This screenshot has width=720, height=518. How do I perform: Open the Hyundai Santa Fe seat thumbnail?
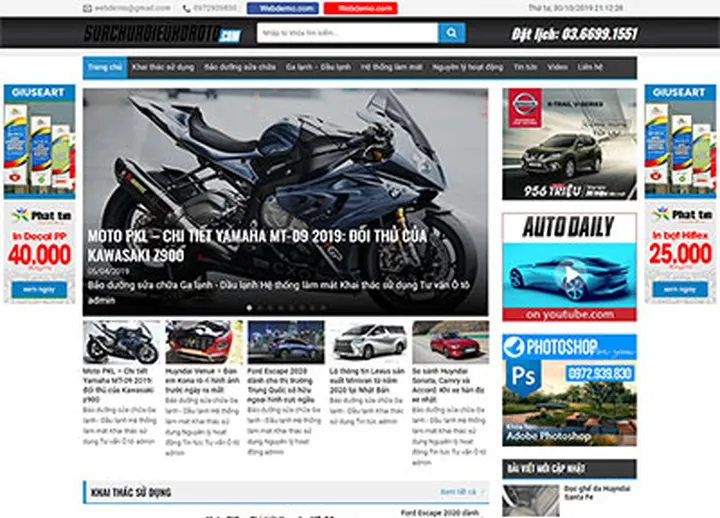(x=531, y=501)
